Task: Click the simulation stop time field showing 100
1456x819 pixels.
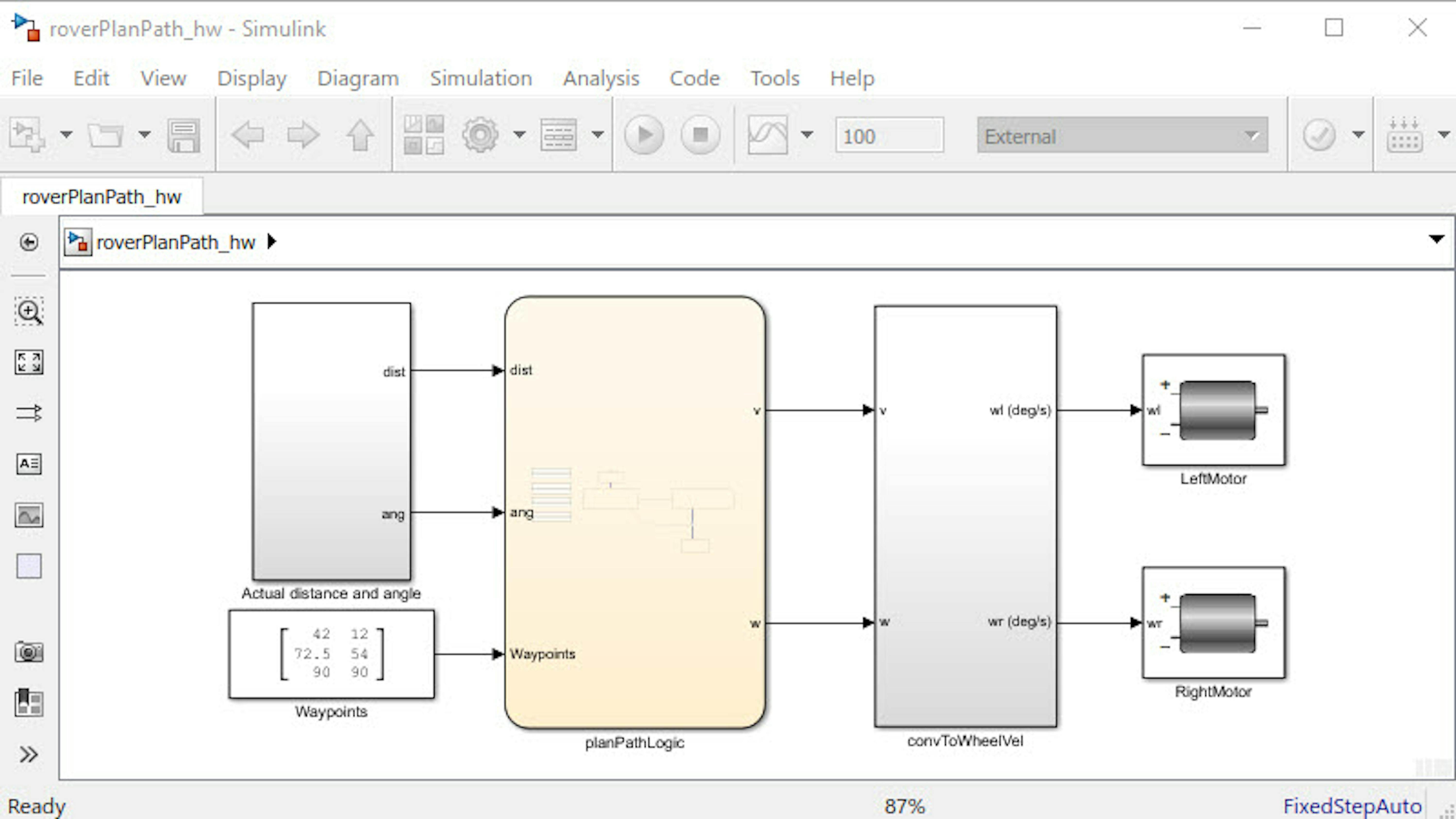Action: pyautogui.click(x=890, y=136)
